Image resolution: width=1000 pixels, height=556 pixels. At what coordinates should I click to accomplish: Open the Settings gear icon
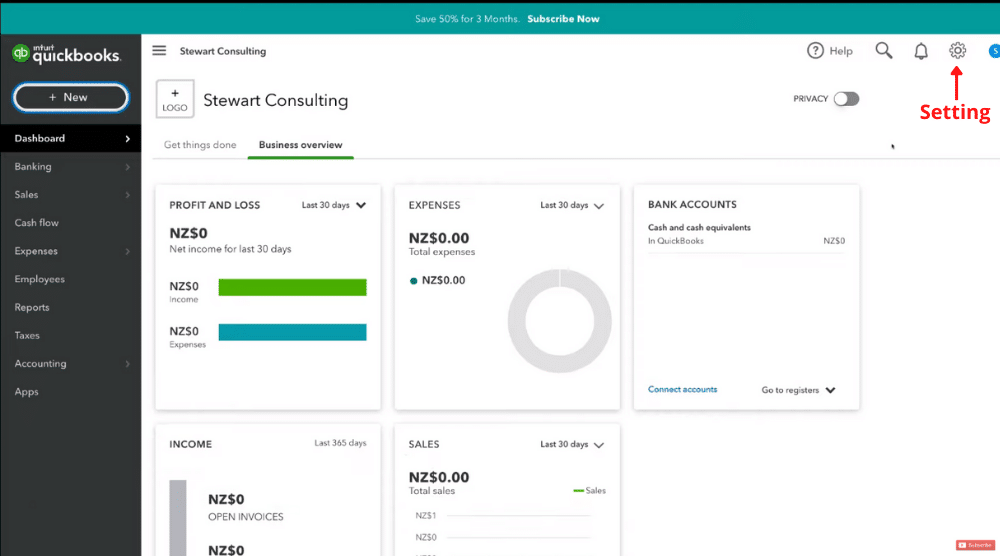point(957,50)
